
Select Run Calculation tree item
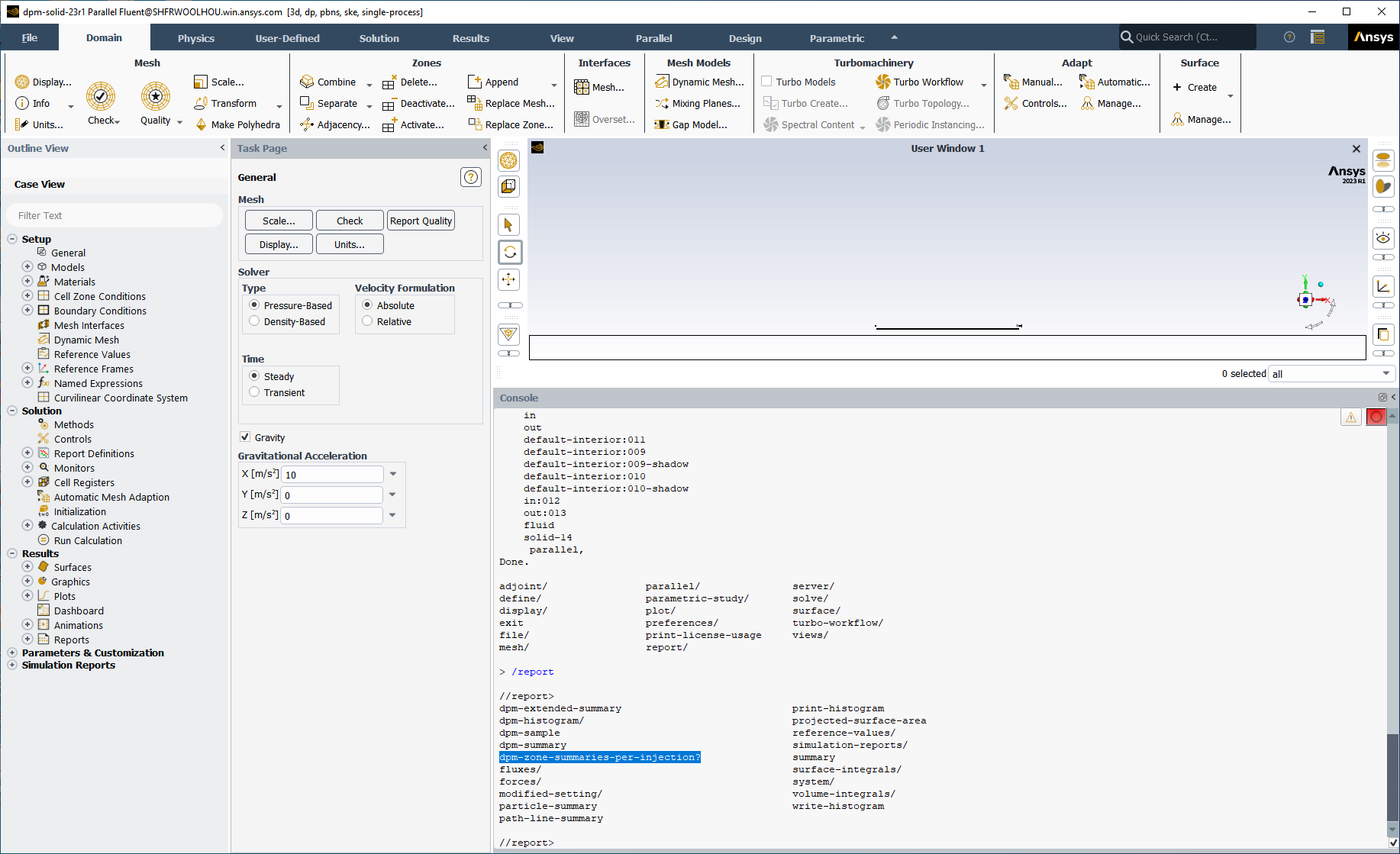88,540
